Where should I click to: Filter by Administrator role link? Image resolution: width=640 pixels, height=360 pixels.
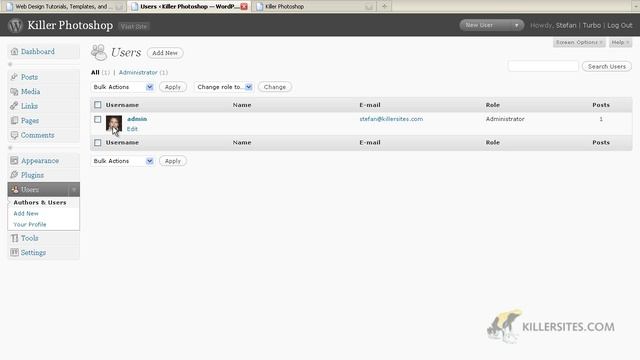pyautogui.click(x=138, y=72)
